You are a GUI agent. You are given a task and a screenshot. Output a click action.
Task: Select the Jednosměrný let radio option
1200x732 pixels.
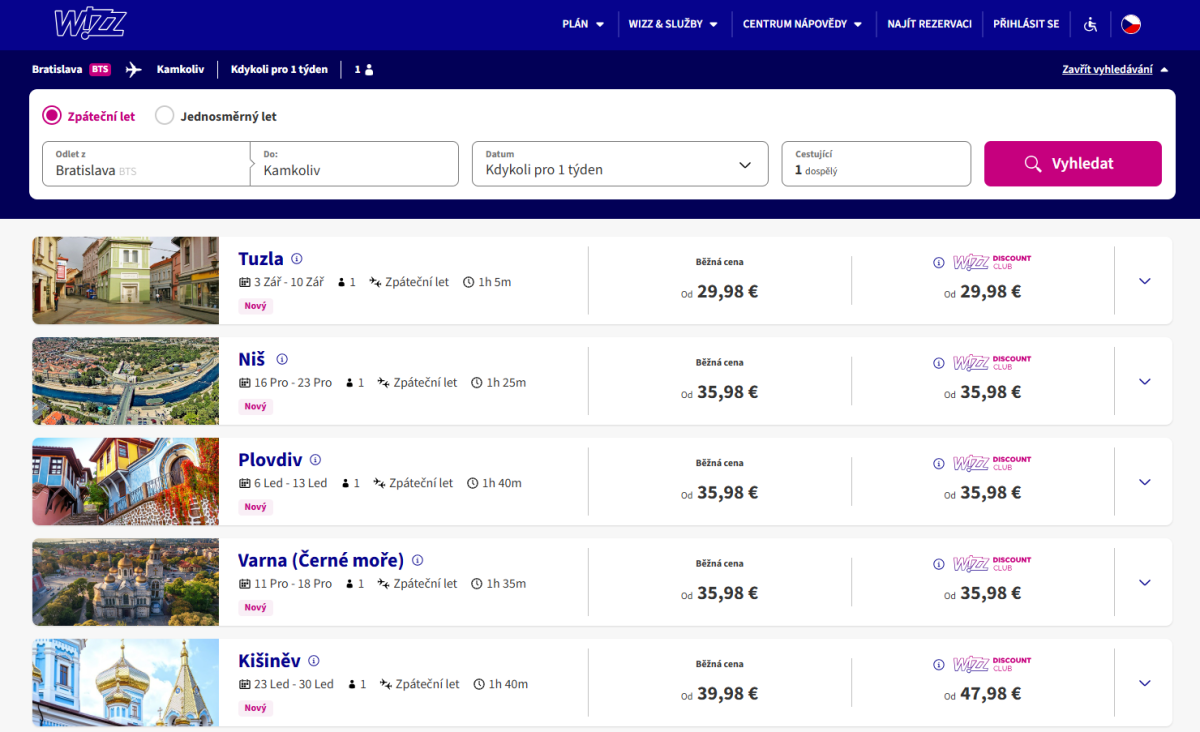pos(165,116)
